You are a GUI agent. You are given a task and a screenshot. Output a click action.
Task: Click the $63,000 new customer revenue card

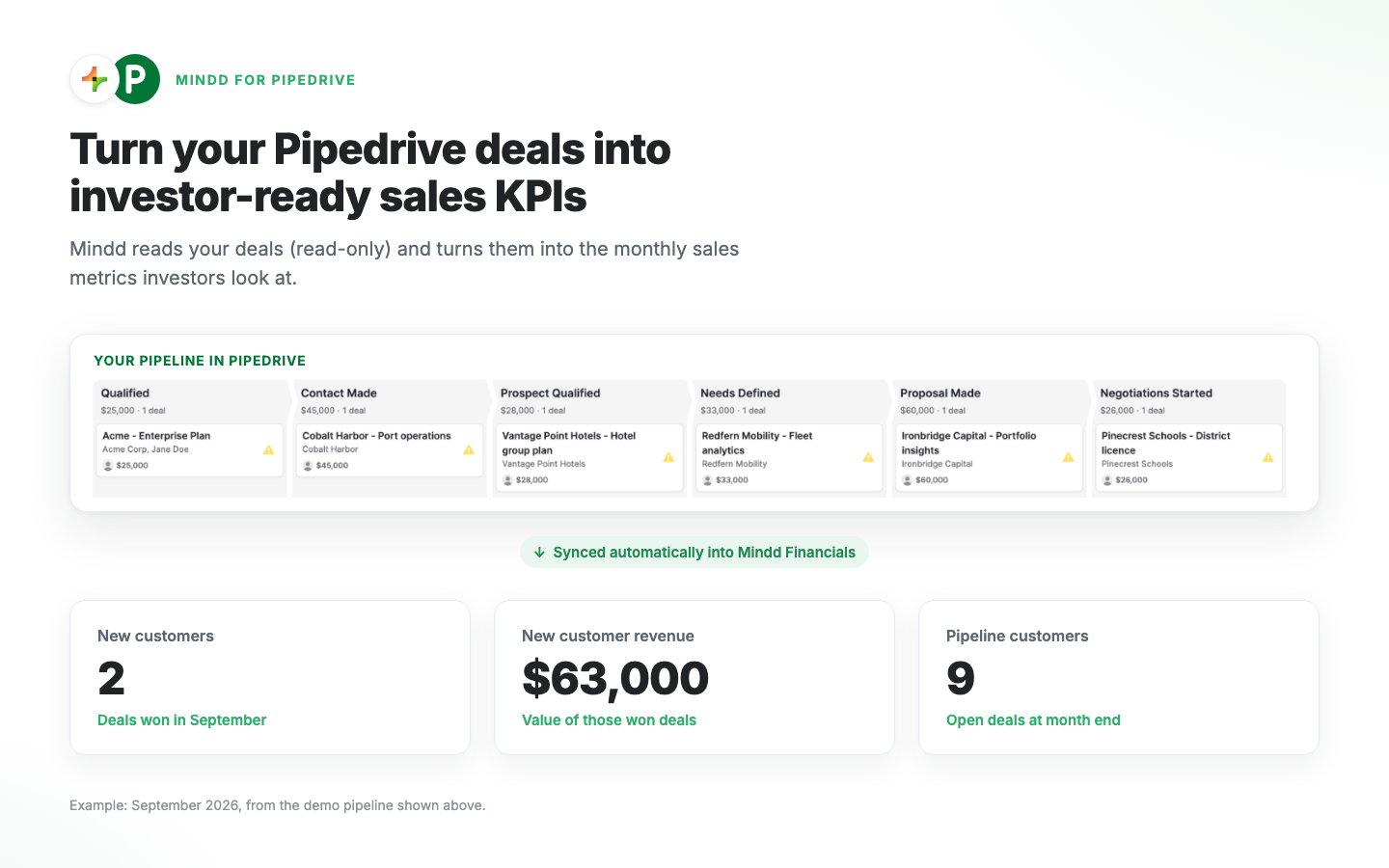click(x=694, y=677)
